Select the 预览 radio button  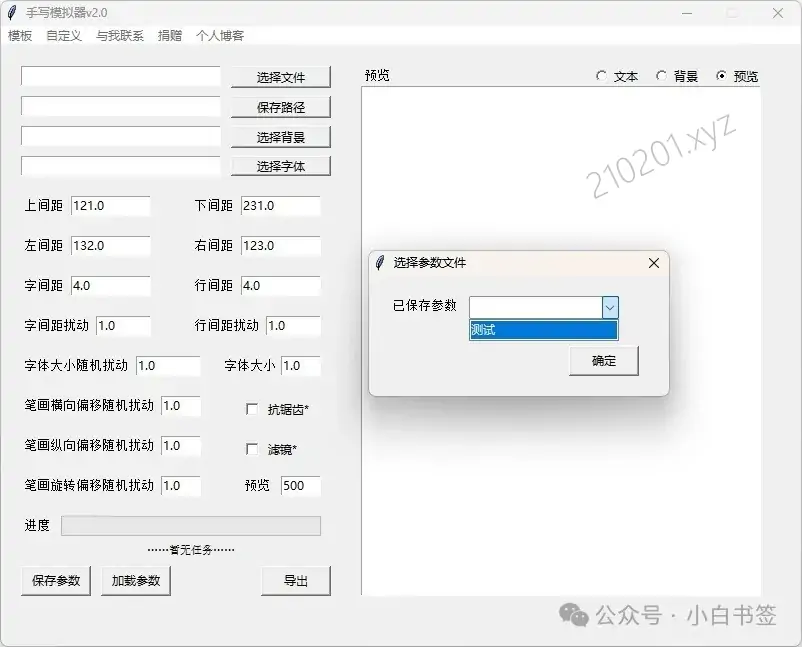click(x=721, y=76)
